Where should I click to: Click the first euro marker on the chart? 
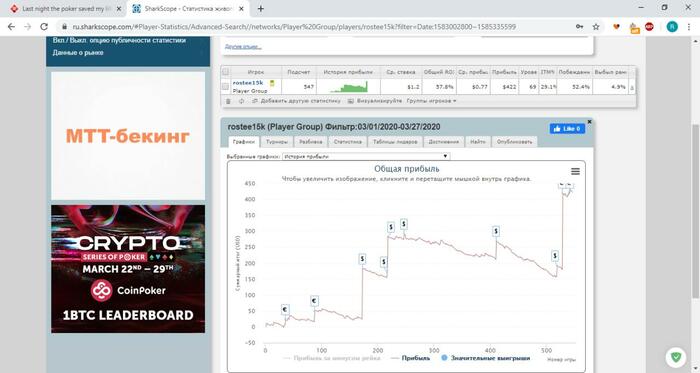pyautogui.click(x=285, y=309)
